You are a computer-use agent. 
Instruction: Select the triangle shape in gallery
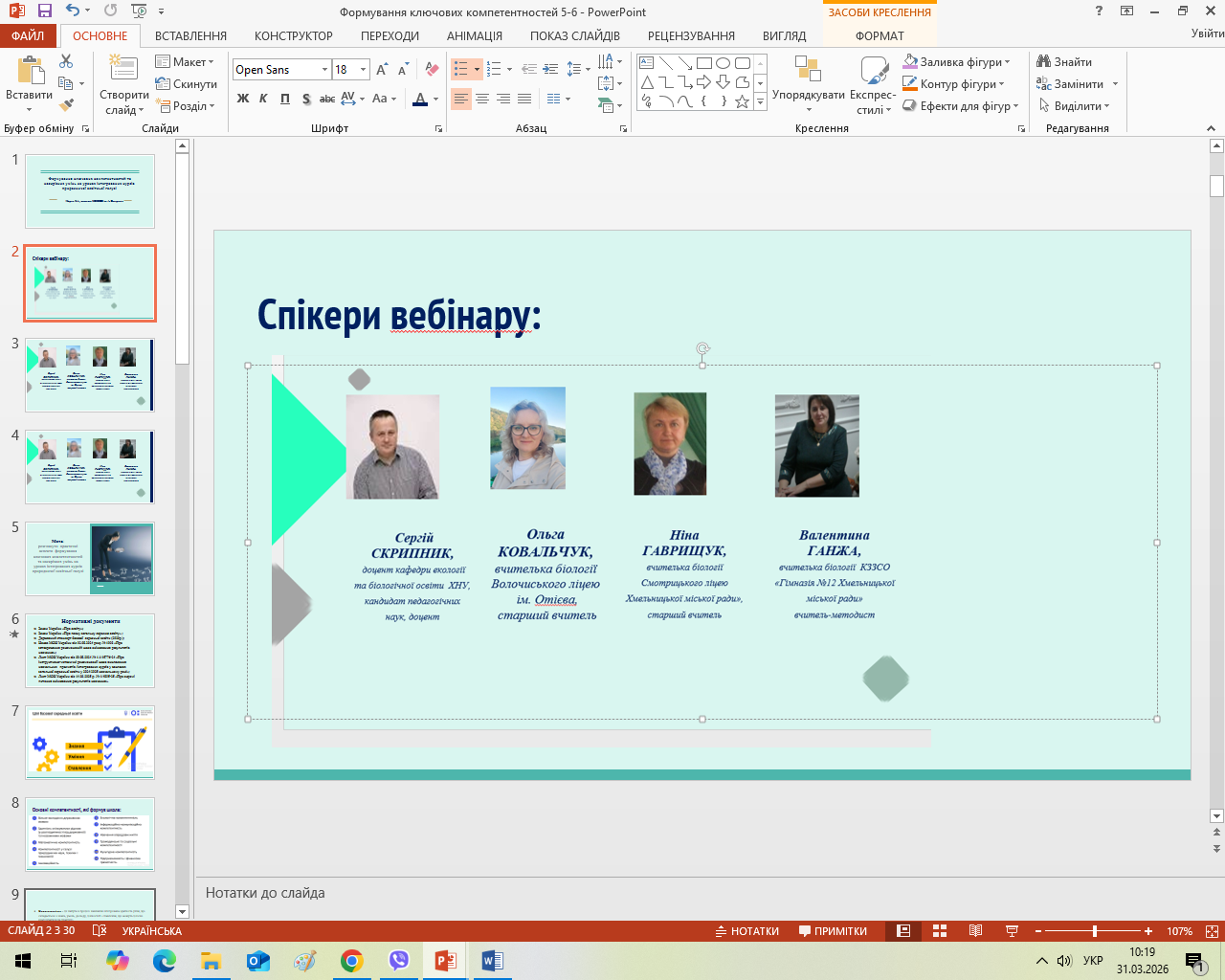click(x=647, y=82)
